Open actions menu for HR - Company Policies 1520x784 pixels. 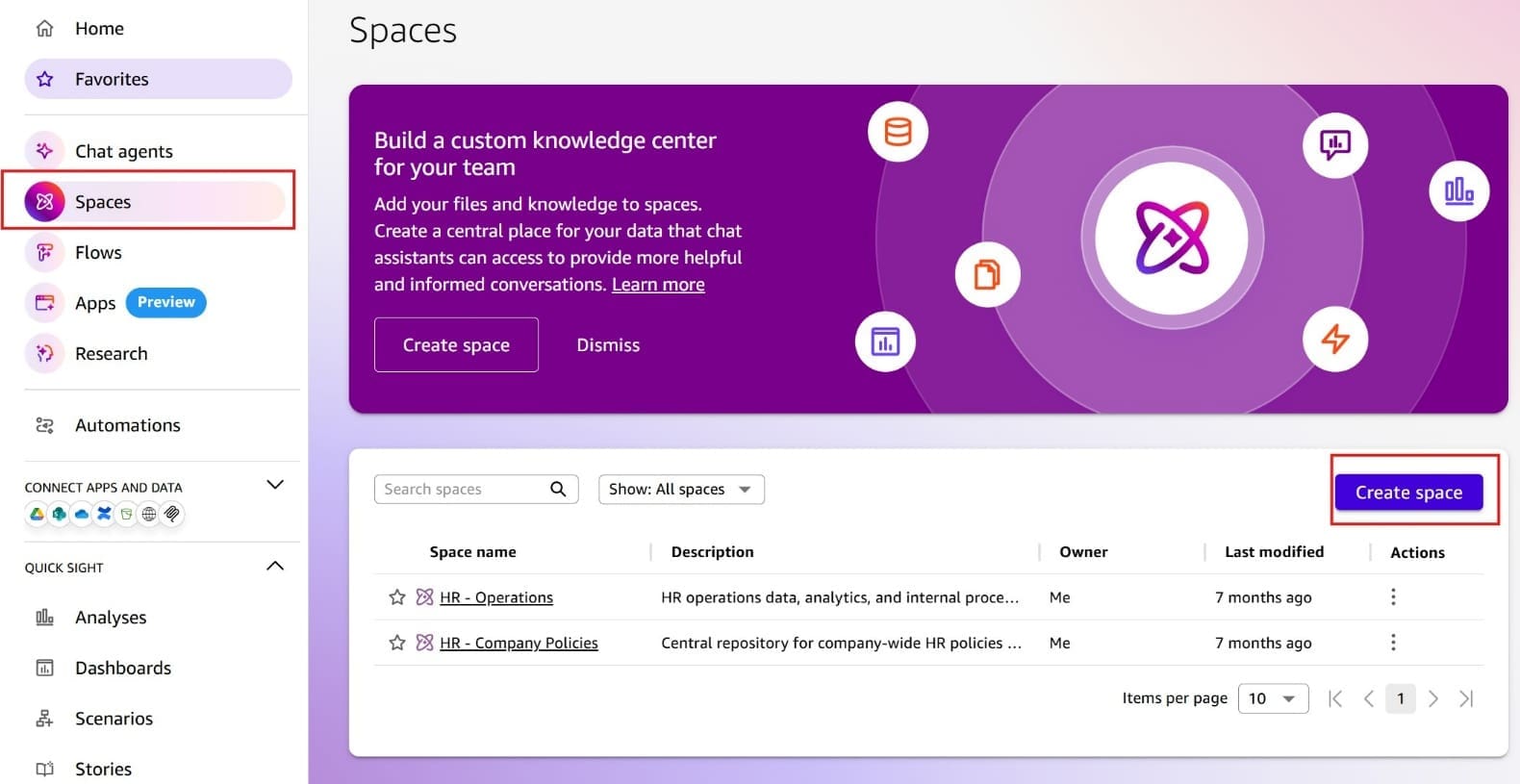(x=1393, y=642)
